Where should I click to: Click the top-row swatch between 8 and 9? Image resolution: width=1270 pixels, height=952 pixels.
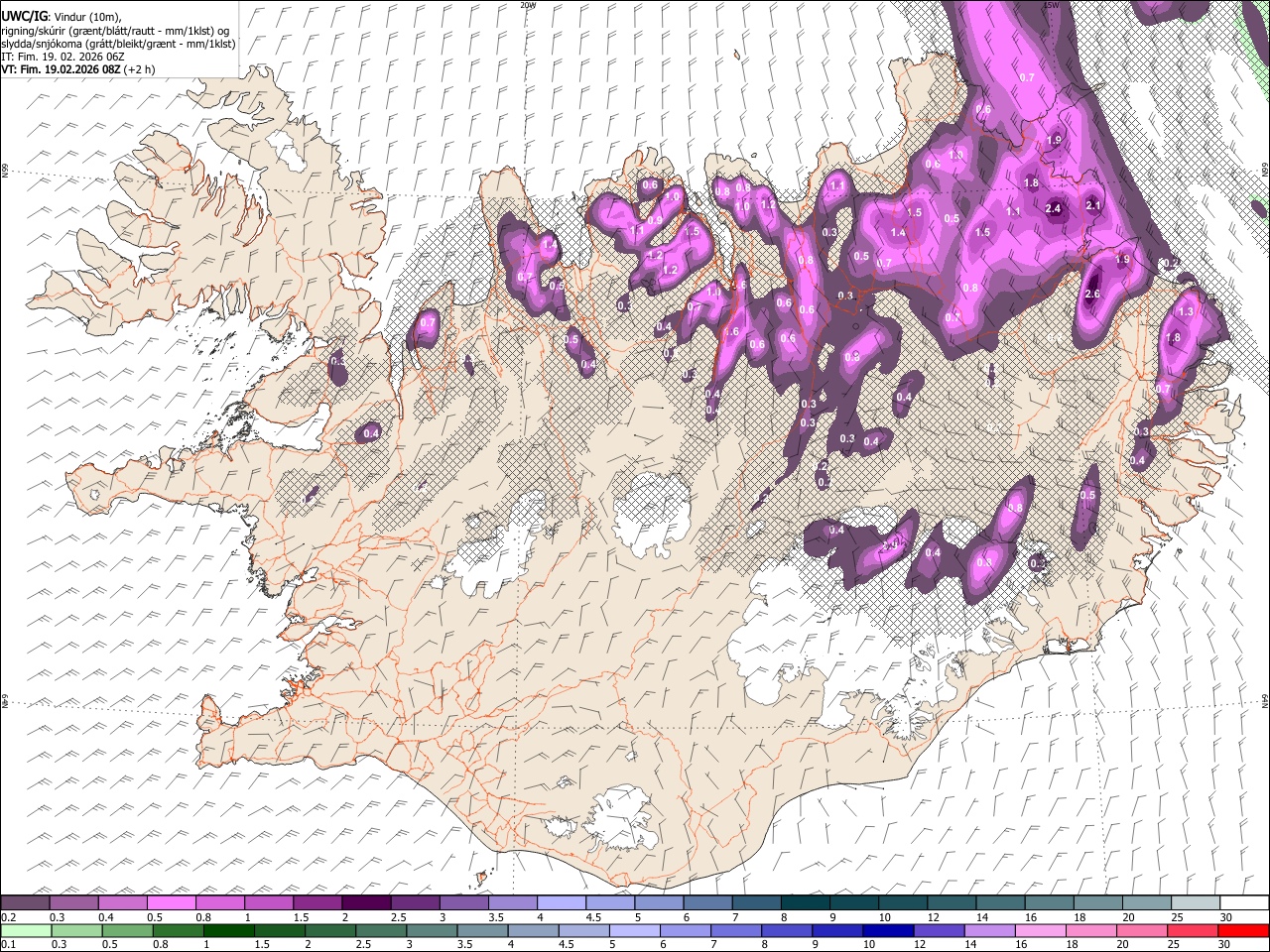pos(806,903)
